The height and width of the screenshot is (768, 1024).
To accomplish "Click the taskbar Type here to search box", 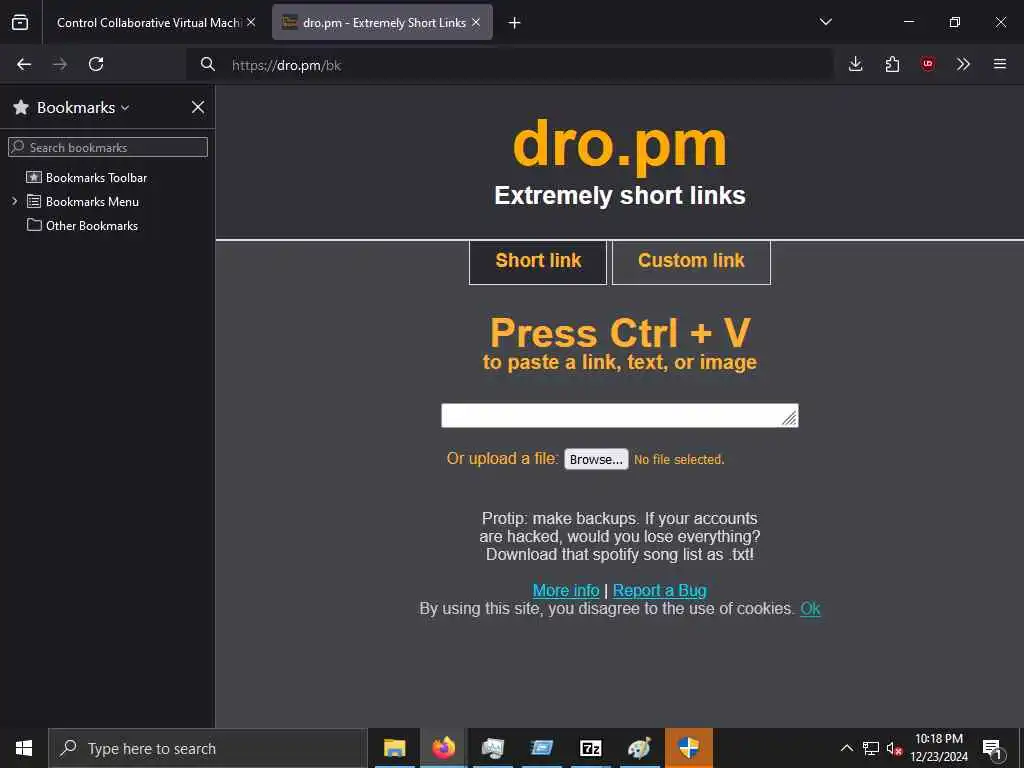I will [x=208, y=748].
